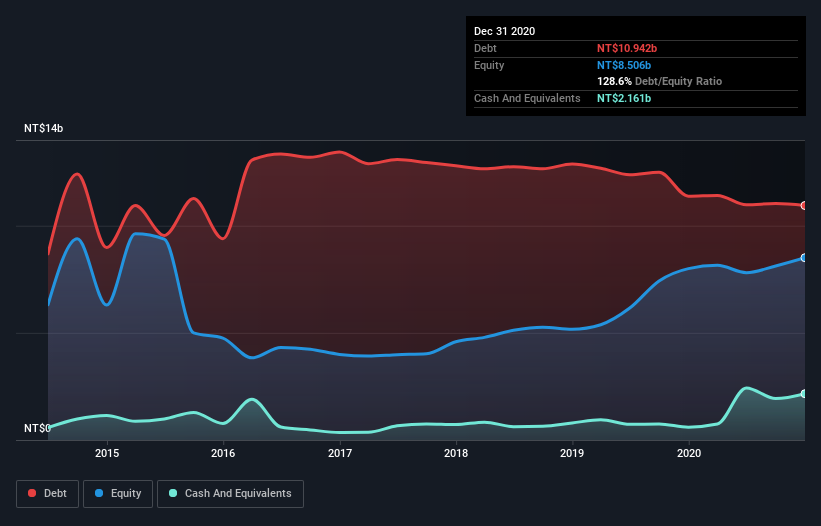The width and height of the screenshot is (821, 526).
Task: Click the 2015 x-axis label
Action: [107, 453]
